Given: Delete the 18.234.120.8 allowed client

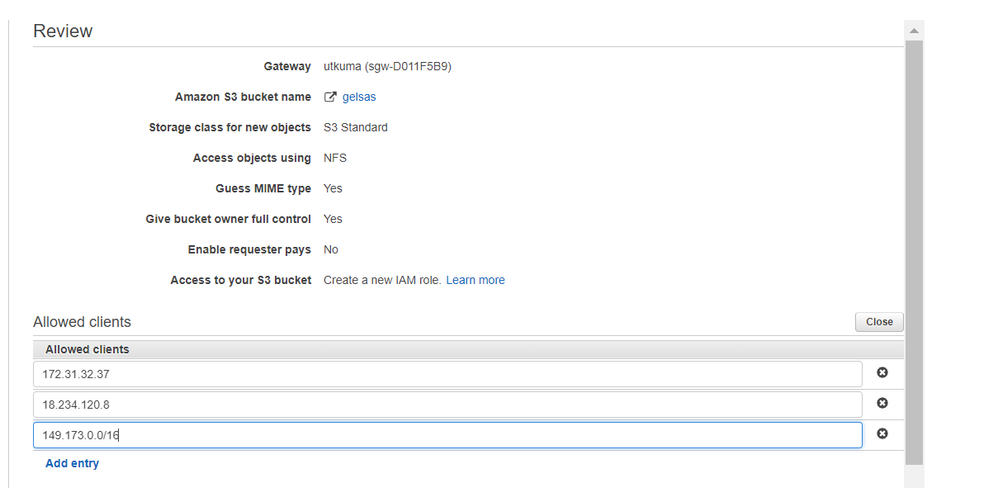Looking at the screenshot, I should (882, 403).
